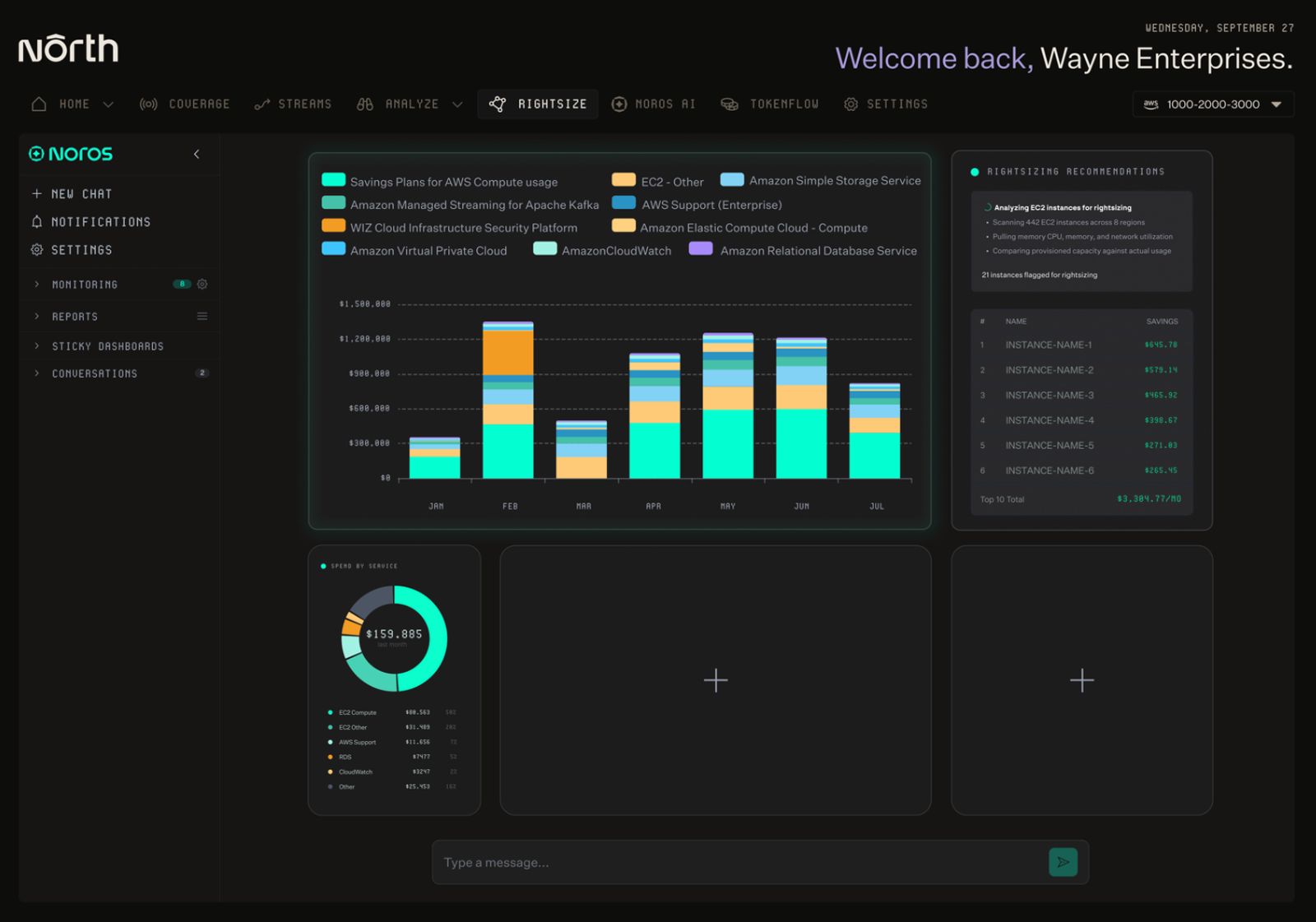Toggle EC2 - Other legend swatch
Screen dimensions: 1316x922
click(624, 180)
